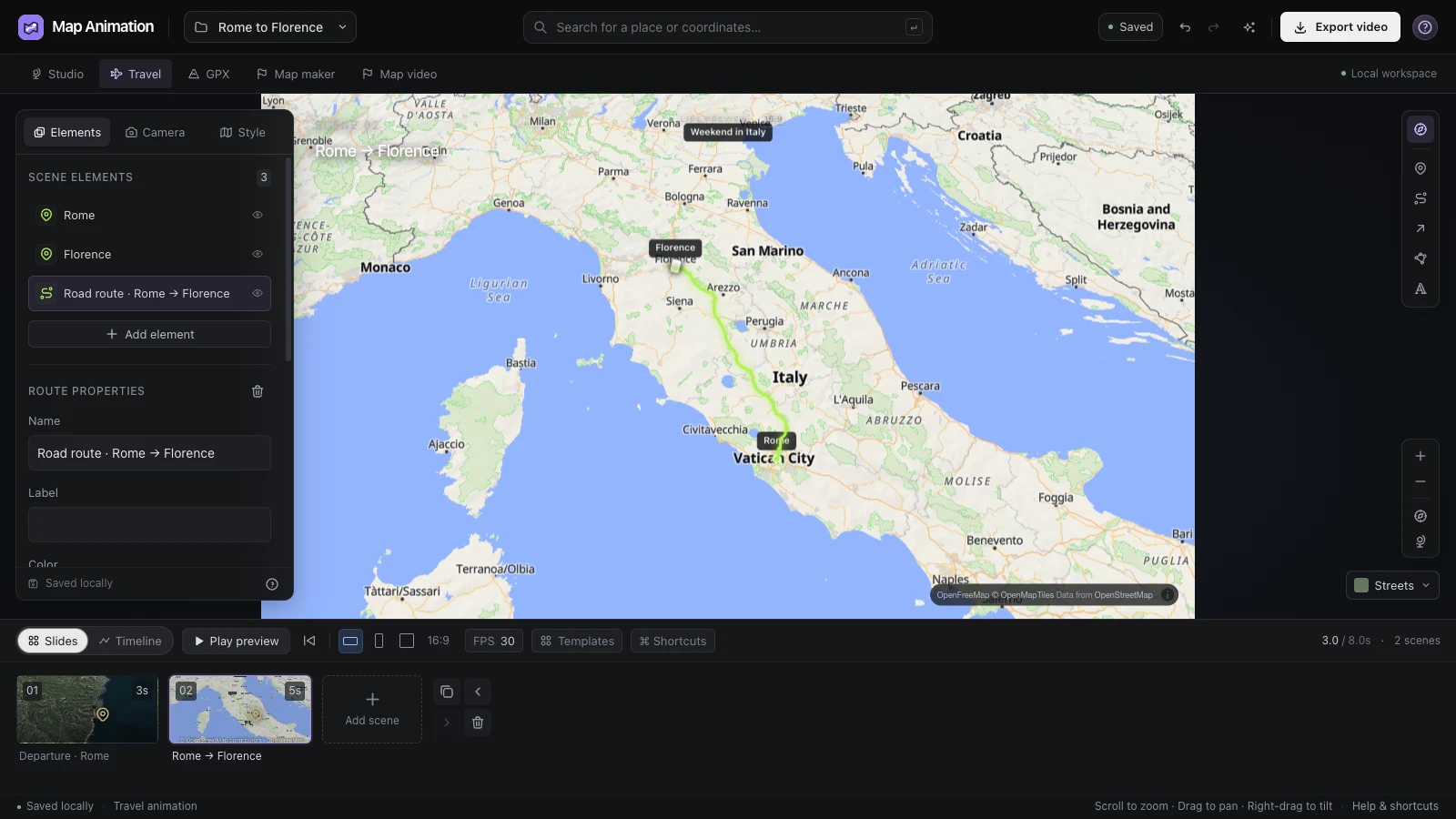Duplicate the current scene
The image size is (1456, 819).
coord(447,692)
